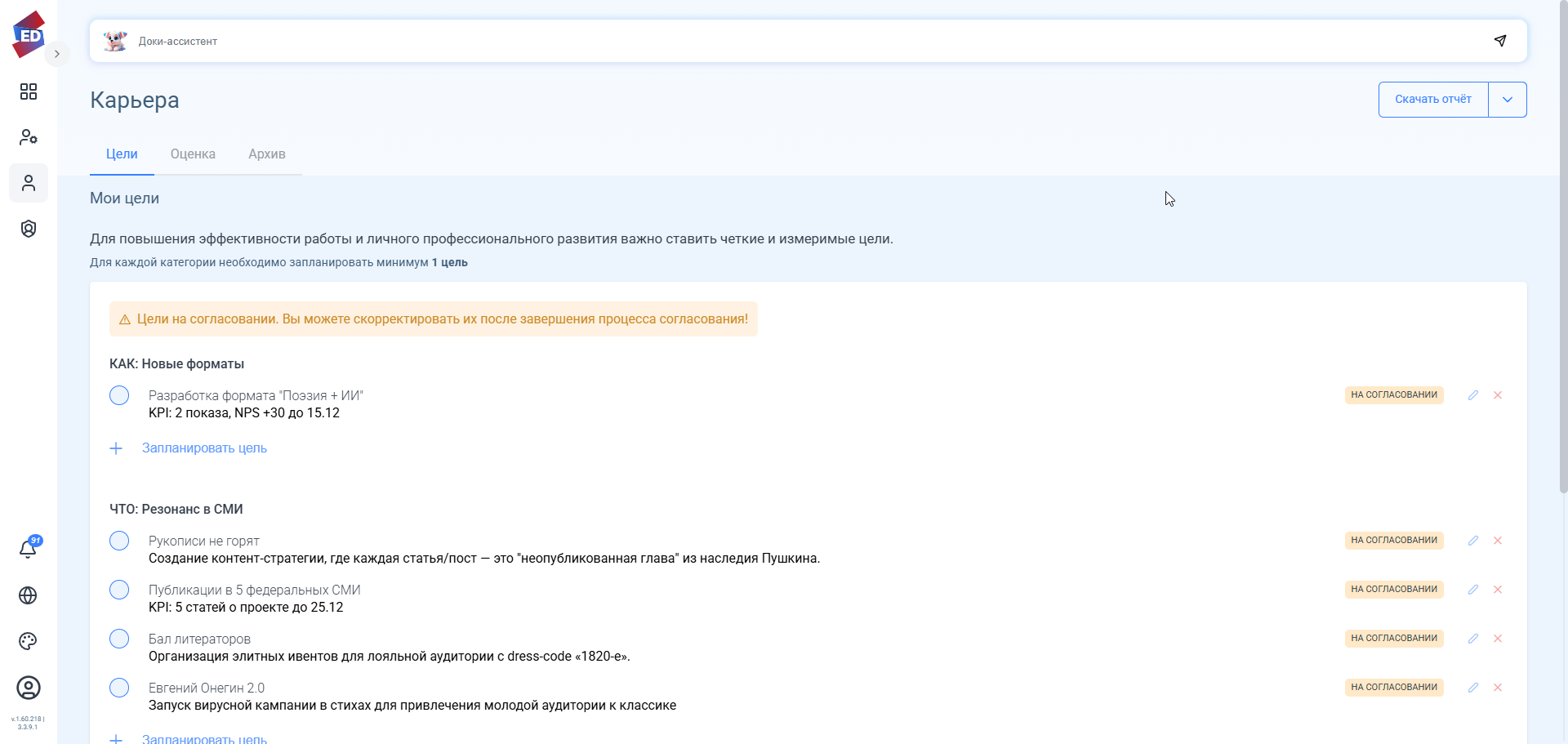Open notifications bell with 91 badge
Viewport: 1568px width, 744px height.
click(x=28, y=549)
